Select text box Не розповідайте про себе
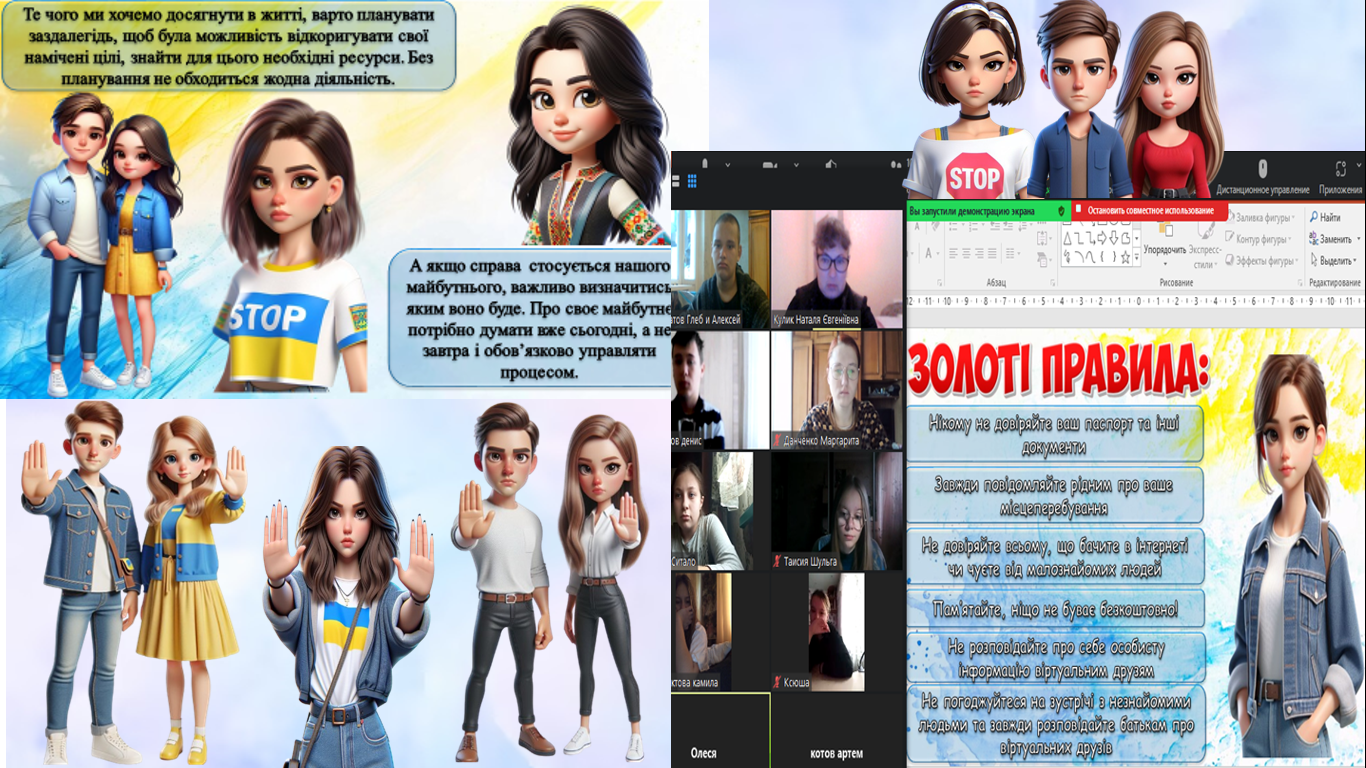Screen dimensions: 1366x768 coord(1055,657)
